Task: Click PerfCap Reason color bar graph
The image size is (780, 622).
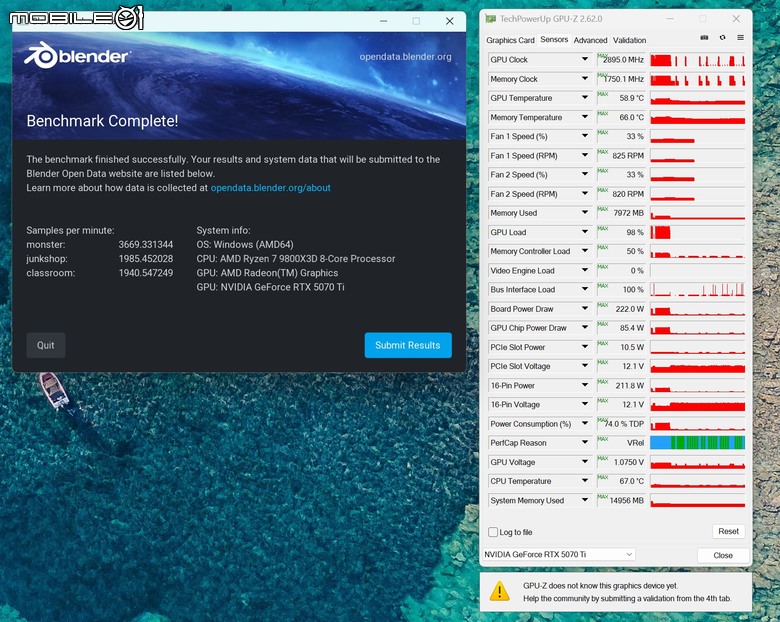Action: tap(697, 442)
